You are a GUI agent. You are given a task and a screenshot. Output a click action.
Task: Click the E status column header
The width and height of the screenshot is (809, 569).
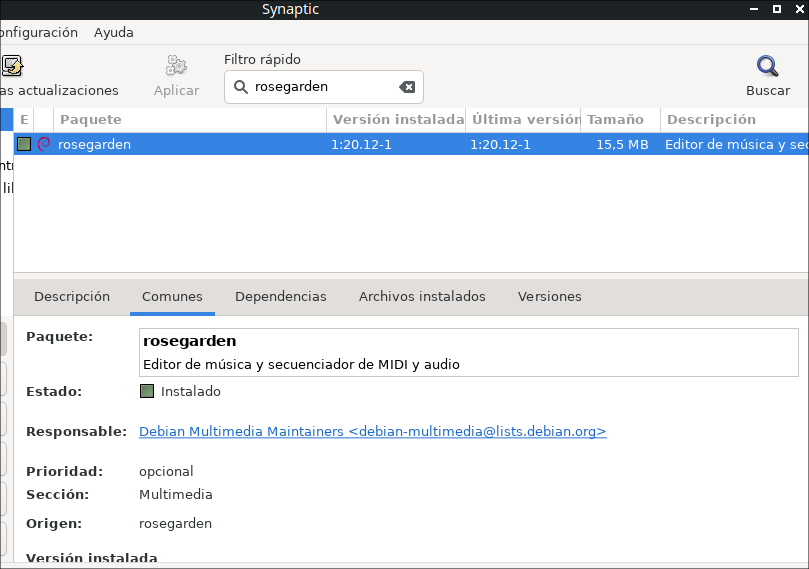[x=24, y=120]
